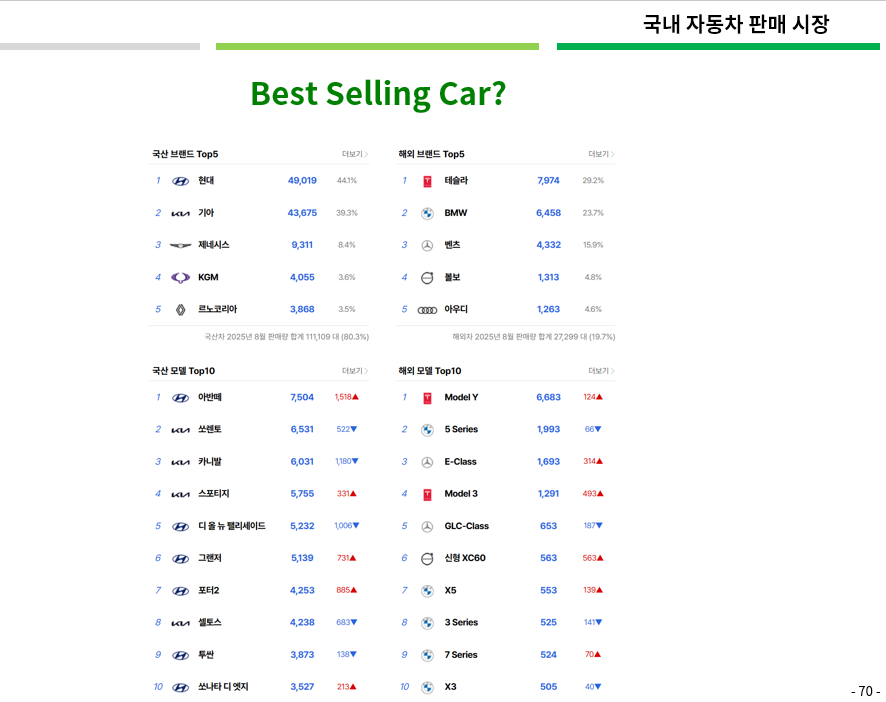Click the Model Y row entry
This screenshot has height=702, width=886.
[x=462, y=397]
